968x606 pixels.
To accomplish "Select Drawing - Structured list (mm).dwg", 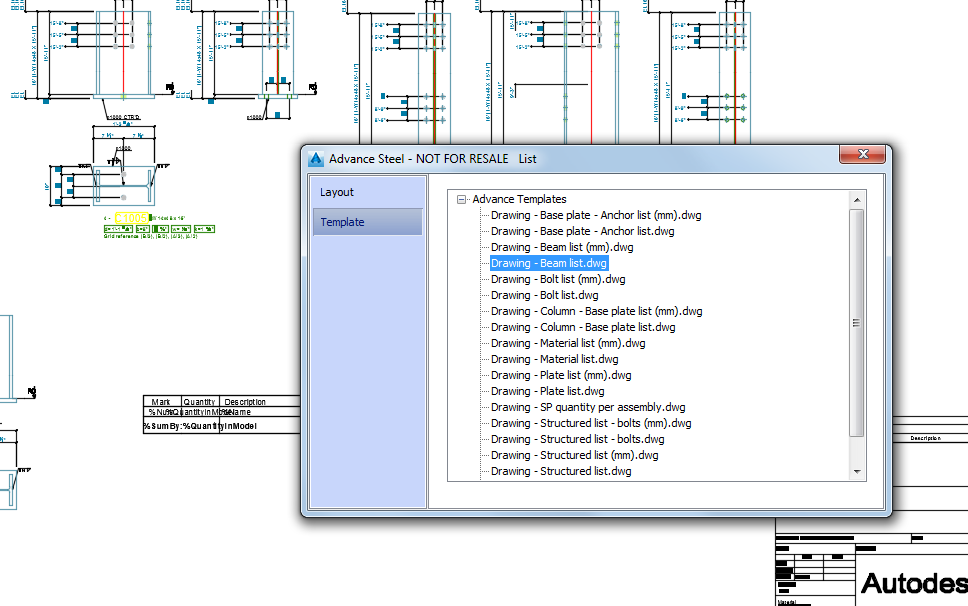I will (574, 456).
